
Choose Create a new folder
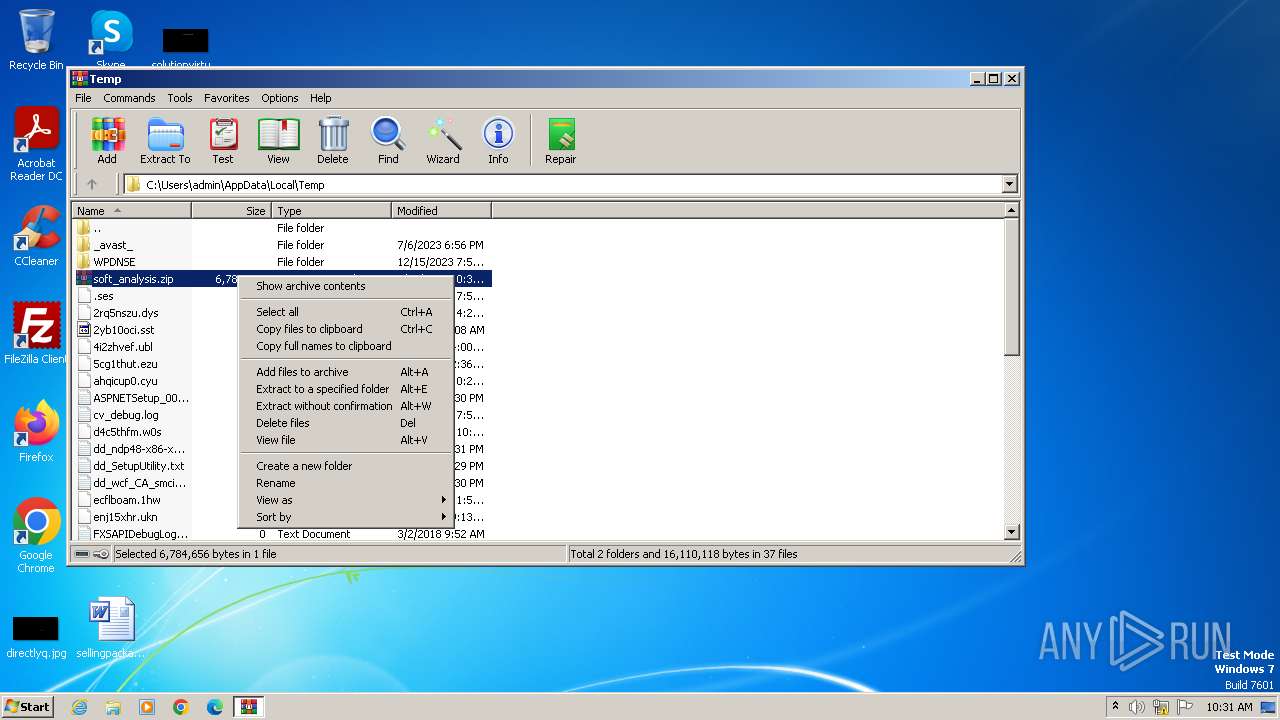[x=346, y=466]
